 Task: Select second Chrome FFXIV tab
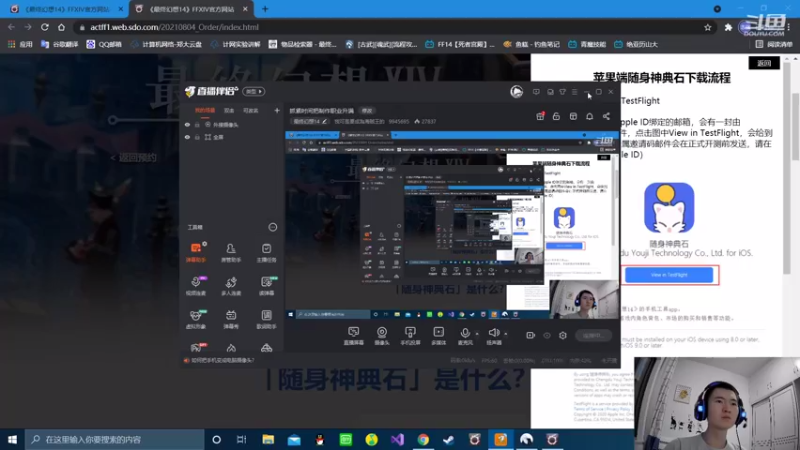[192, 9]
